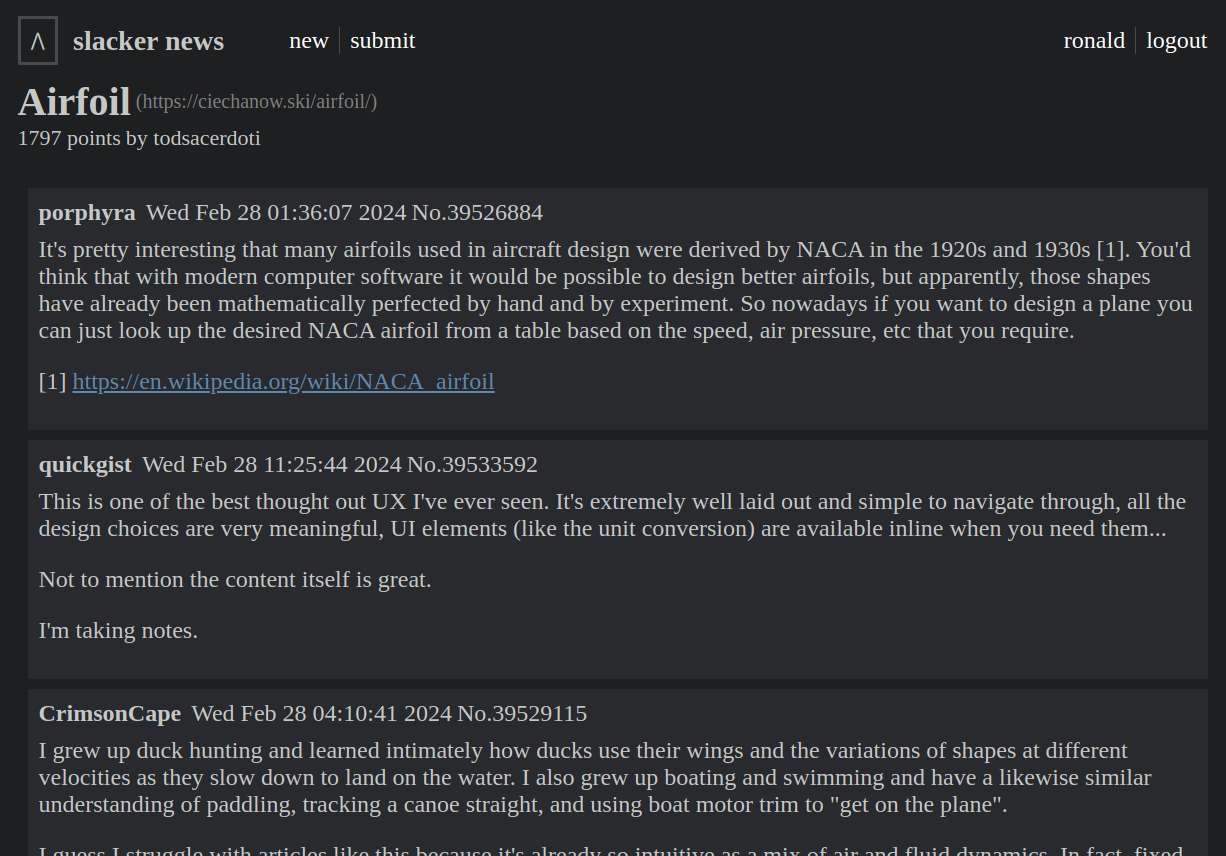View submitter todsacerdoti's profile
Screen dimensions: 1226x856
207,139
